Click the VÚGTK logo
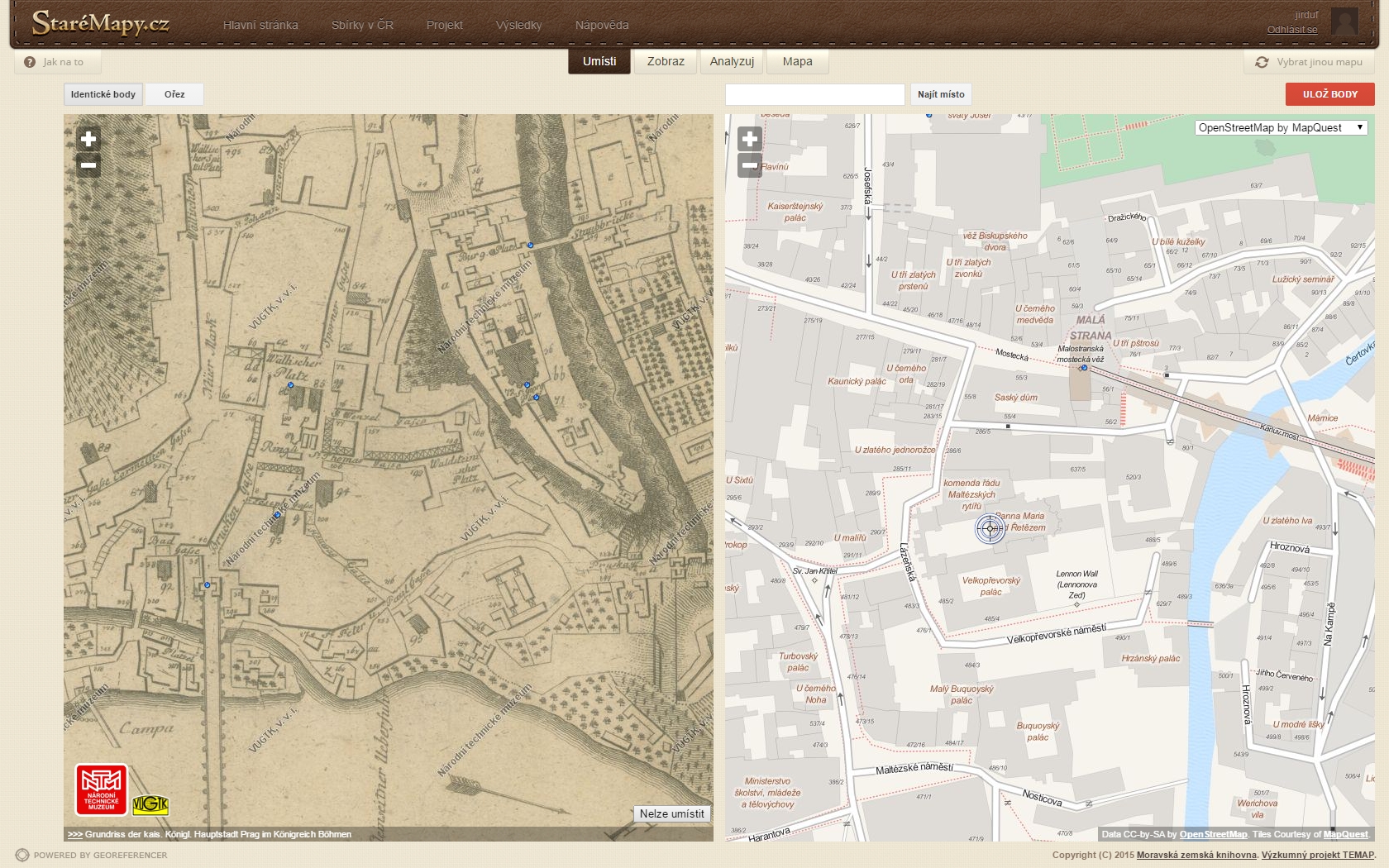 (150, 804)
